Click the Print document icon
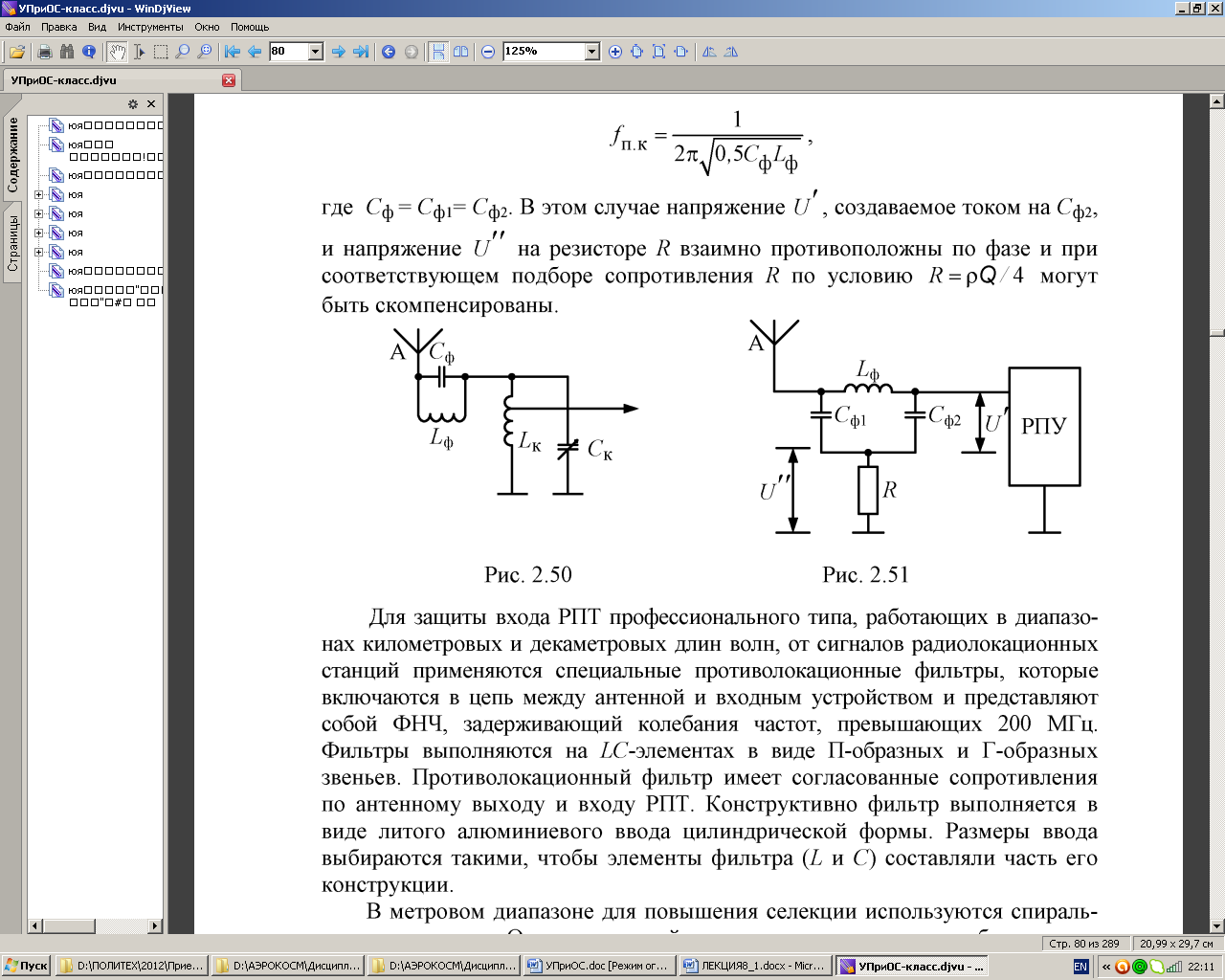The image size is (1225, 980). tap(44, 52)
